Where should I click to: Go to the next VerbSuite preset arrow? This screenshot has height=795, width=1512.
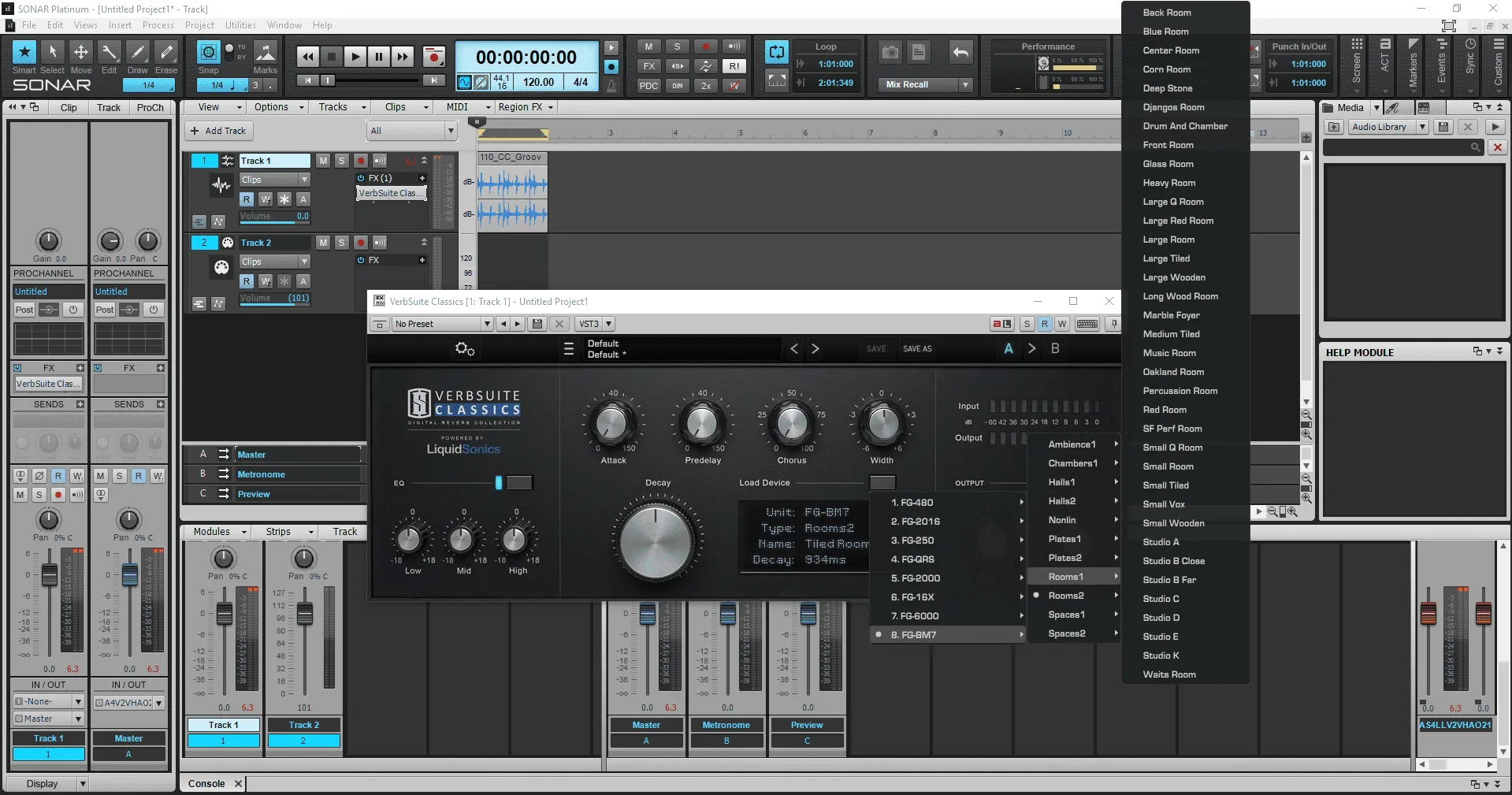[815, 348]
